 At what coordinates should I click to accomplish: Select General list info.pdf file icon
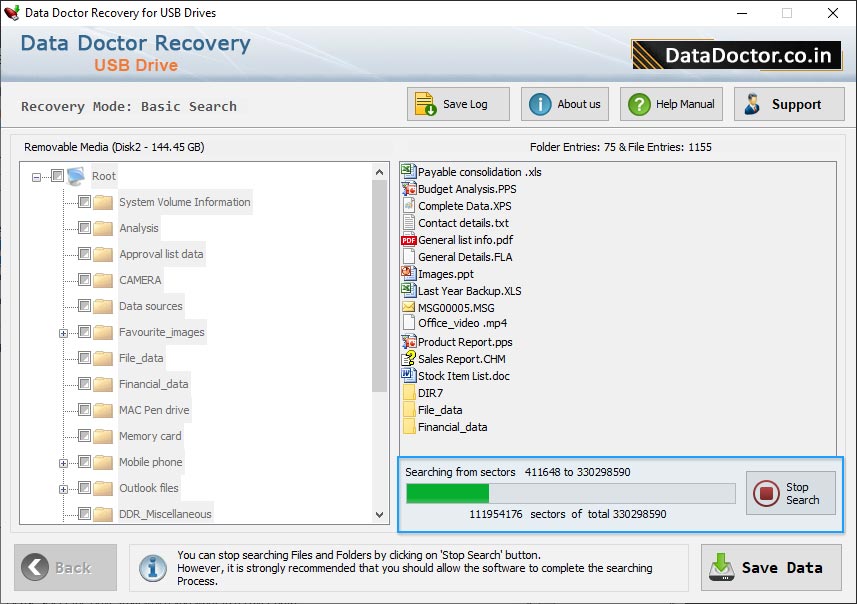(x=408, y=240)
